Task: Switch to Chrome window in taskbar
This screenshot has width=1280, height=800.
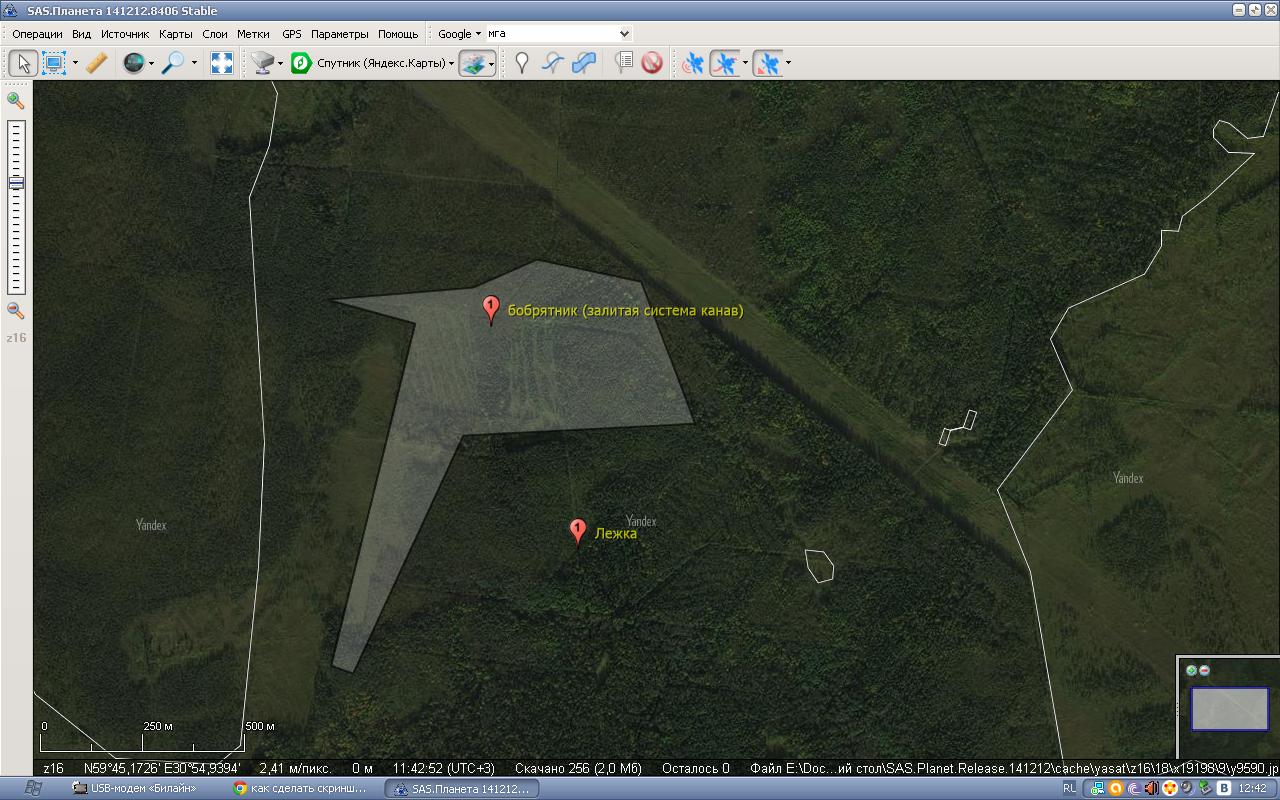Action: [x=300, y=788]
